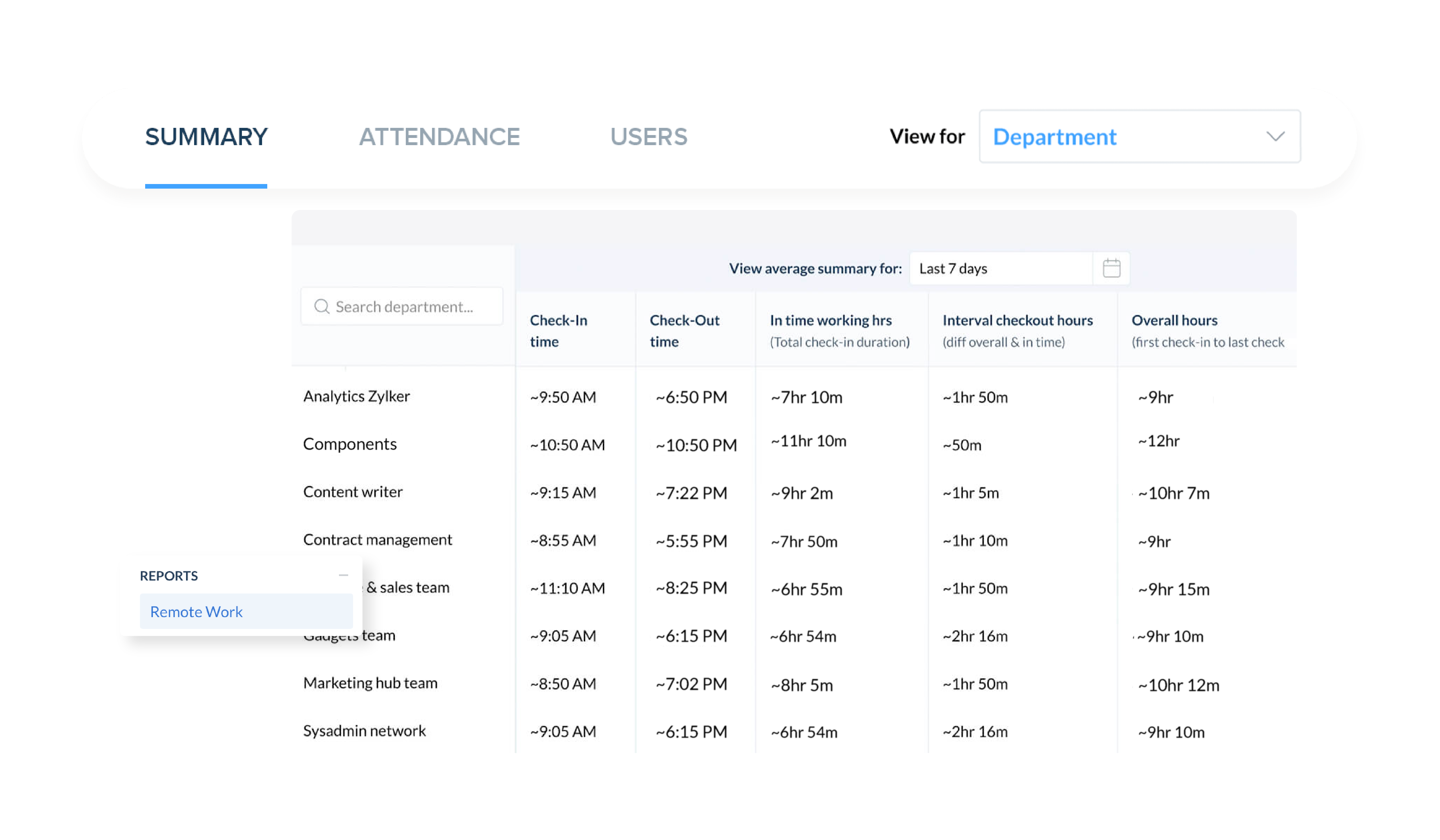
Task: Switch to the ATTENDANCE tab
Action: 439,136
